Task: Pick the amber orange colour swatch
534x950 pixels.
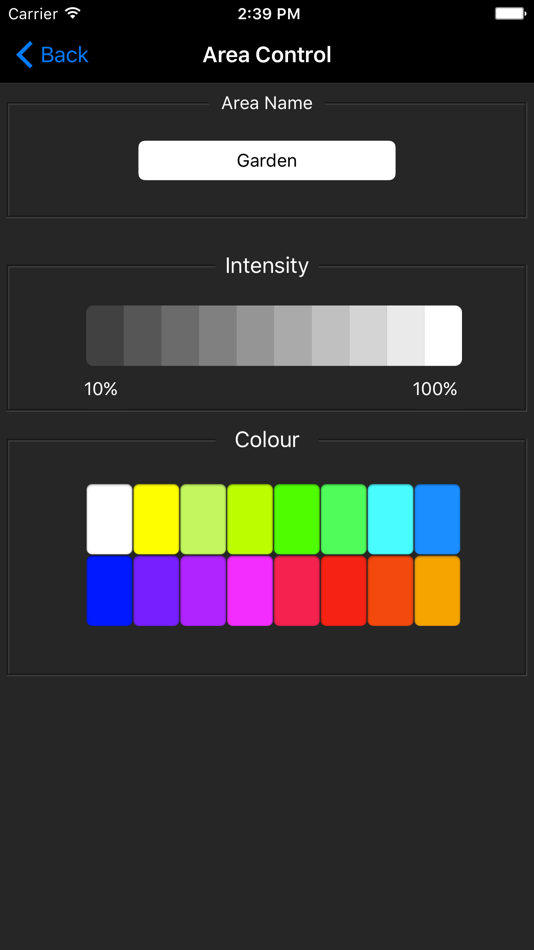Action: [438, 591]
